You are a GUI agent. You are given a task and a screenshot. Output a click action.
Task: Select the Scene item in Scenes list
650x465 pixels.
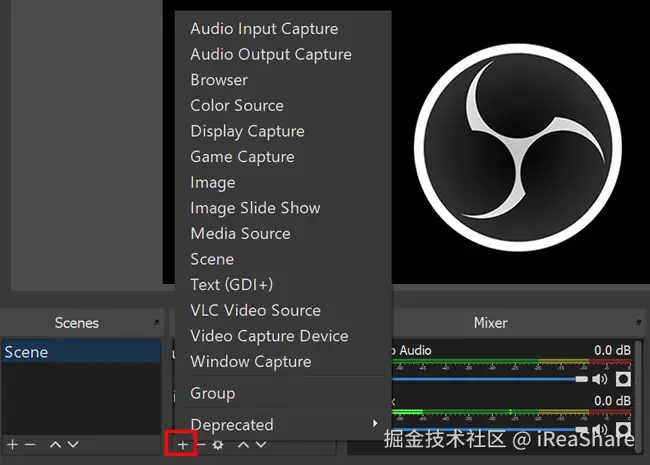coord(82,352)
